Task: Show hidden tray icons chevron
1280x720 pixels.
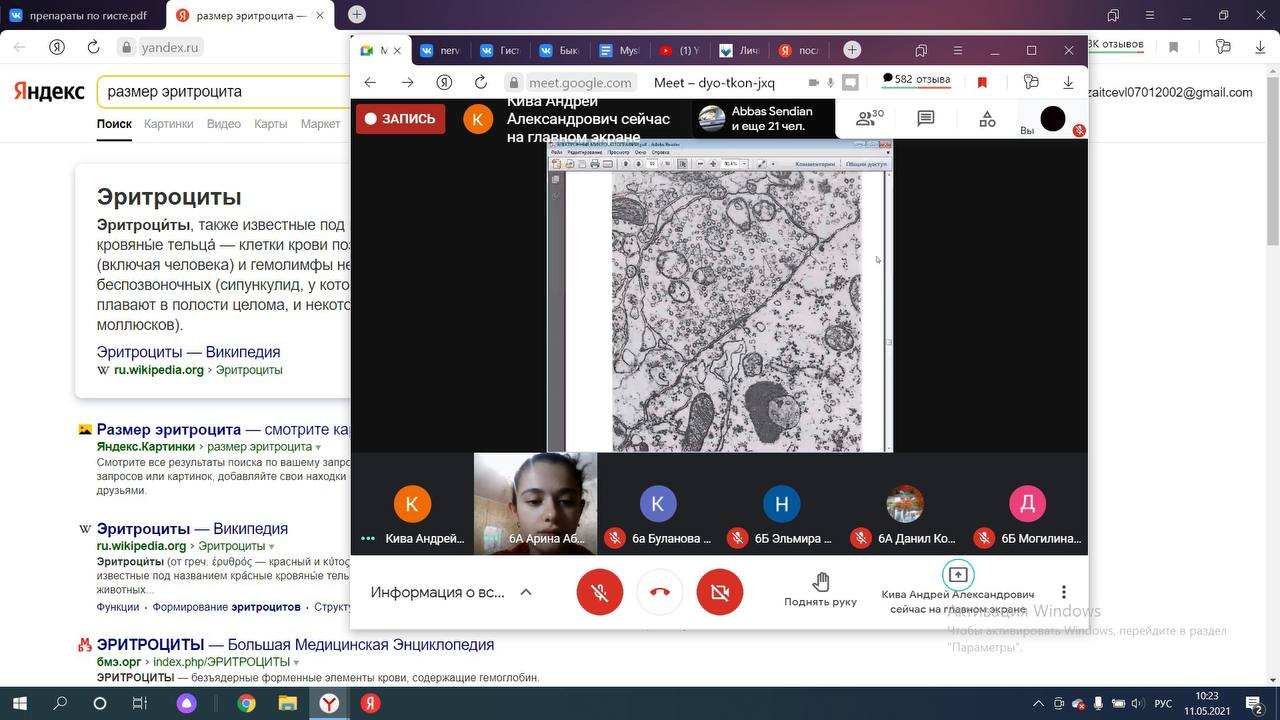Action: click(x=1038, y=703)
